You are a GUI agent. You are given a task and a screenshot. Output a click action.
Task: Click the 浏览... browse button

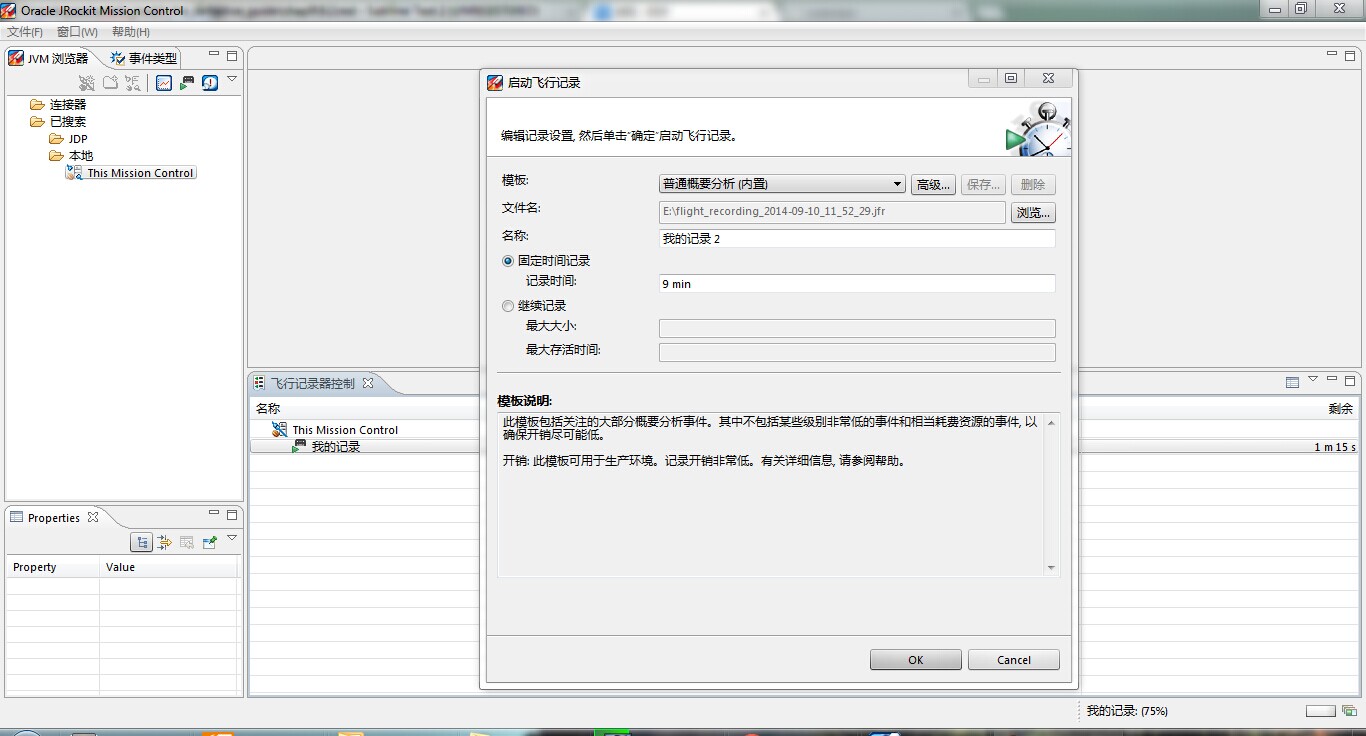(x=1032, y=213)
